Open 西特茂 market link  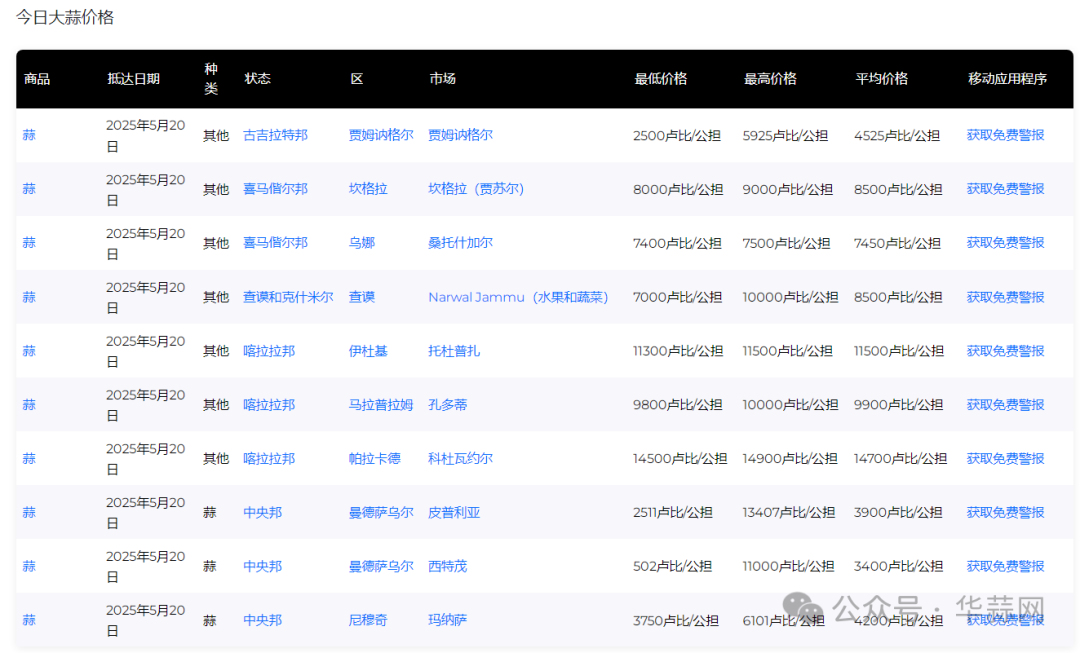pyautogui.click(x=448, y=566)
